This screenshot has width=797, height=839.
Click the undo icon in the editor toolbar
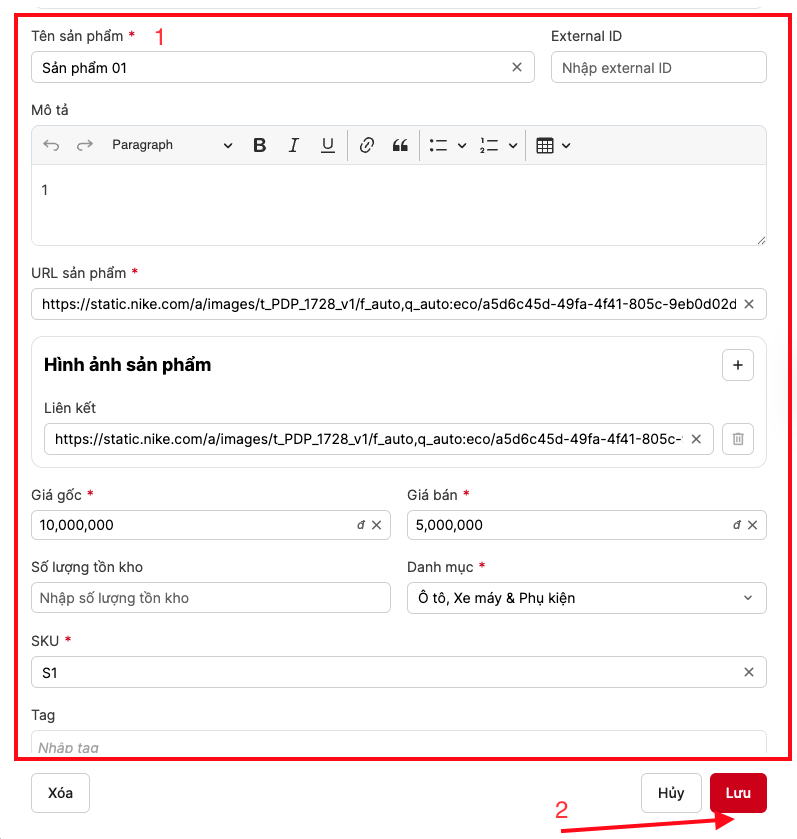click(x=52, y=145)
